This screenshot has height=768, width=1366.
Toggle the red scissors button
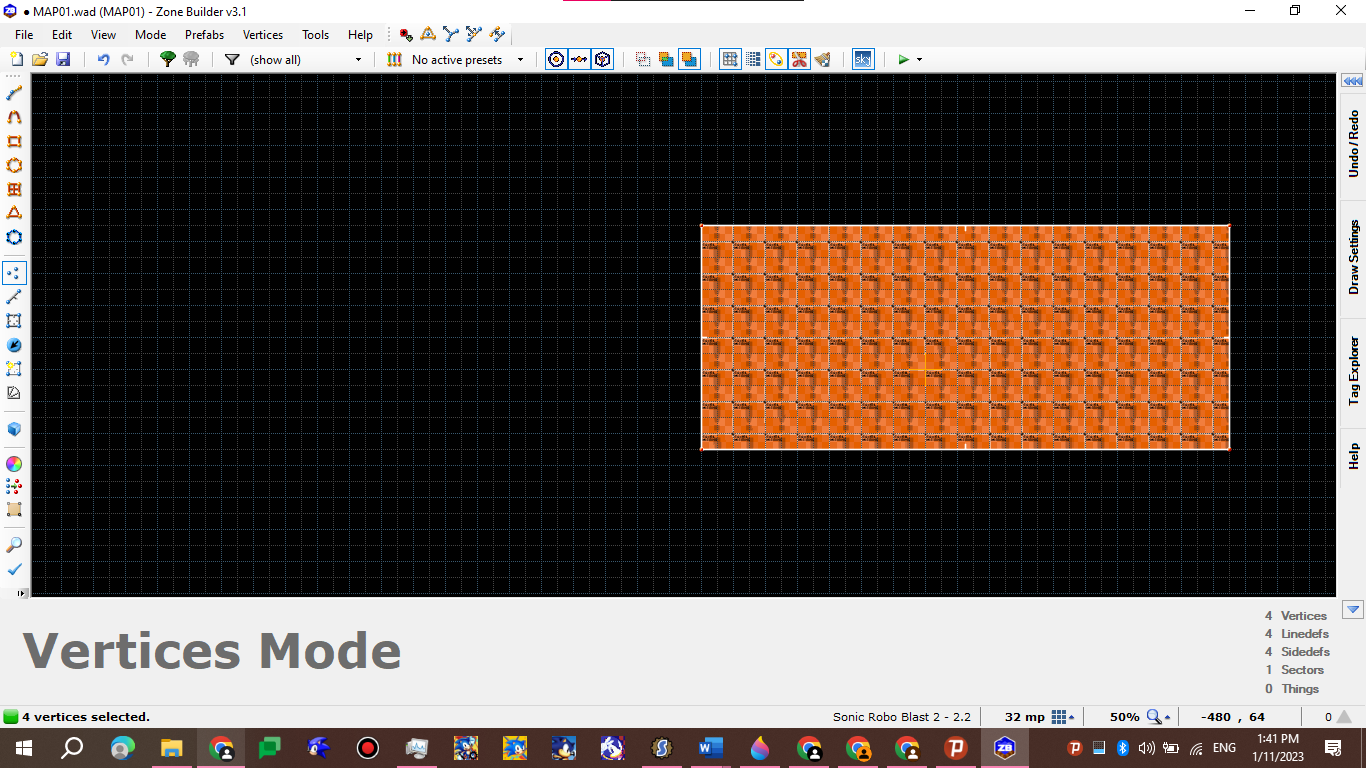(x=799, y=60)
